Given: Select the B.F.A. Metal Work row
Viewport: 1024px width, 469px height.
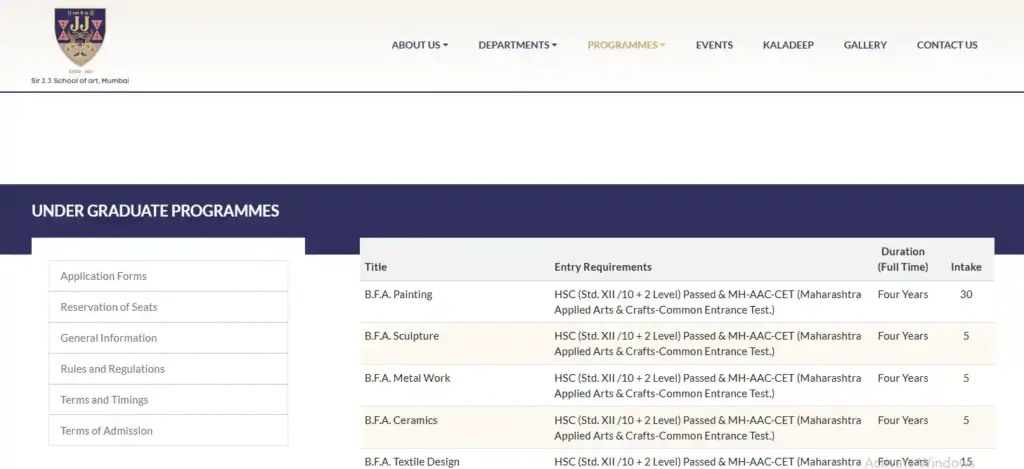Looking at the screenshot, I should 407,379.
